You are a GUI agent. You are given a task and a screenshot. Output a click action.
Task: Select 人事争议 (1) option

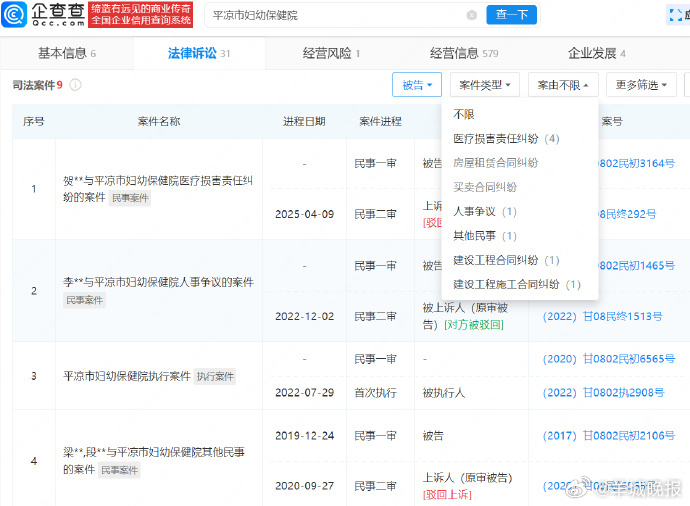(x=485, y=212)
